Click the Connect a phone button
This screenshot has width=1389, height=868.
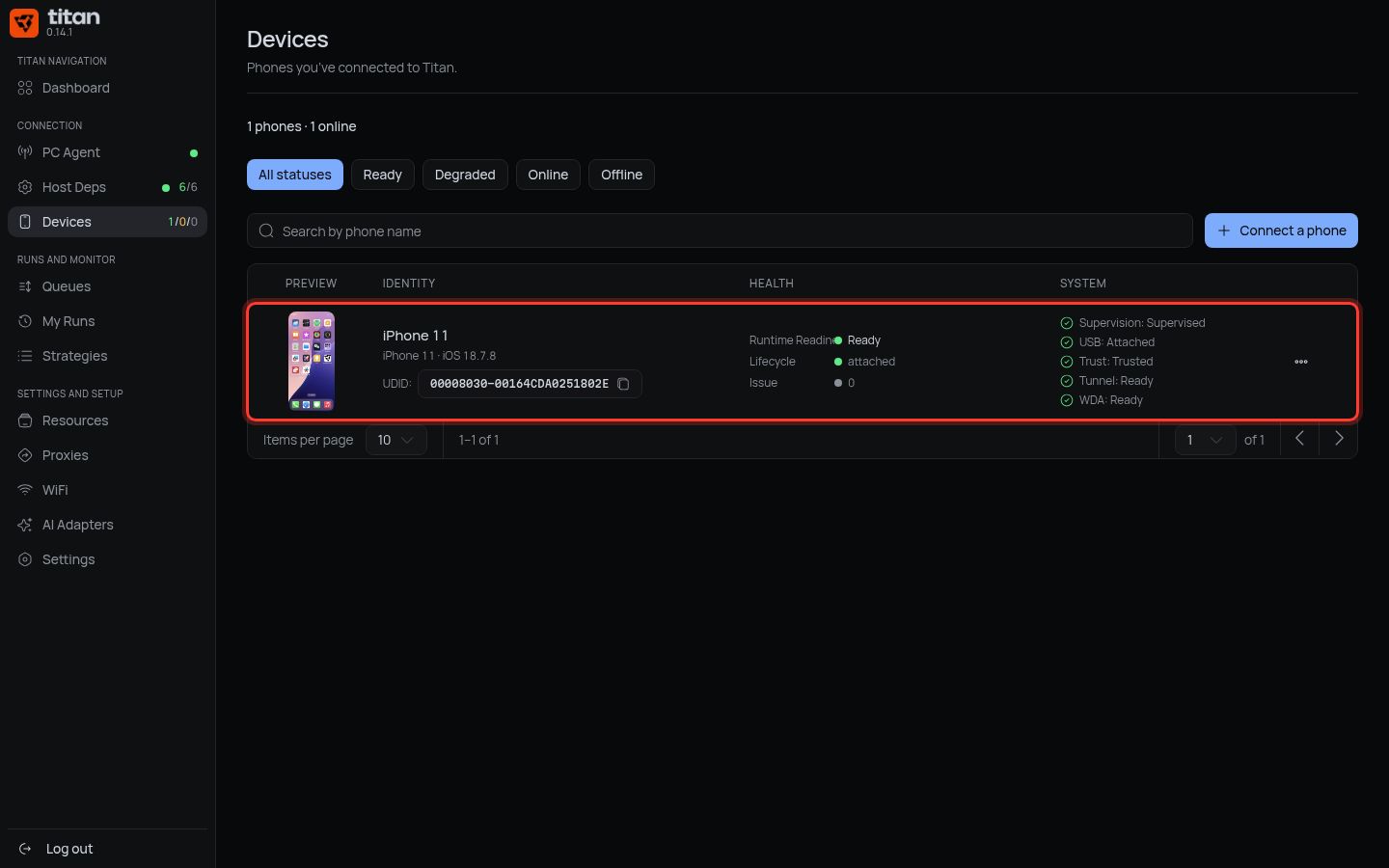coord(1281,231)
